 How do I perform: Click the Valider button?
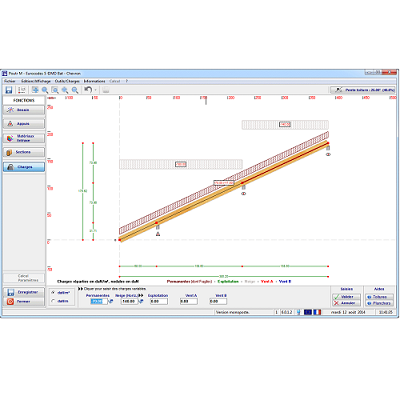(346, 296)
